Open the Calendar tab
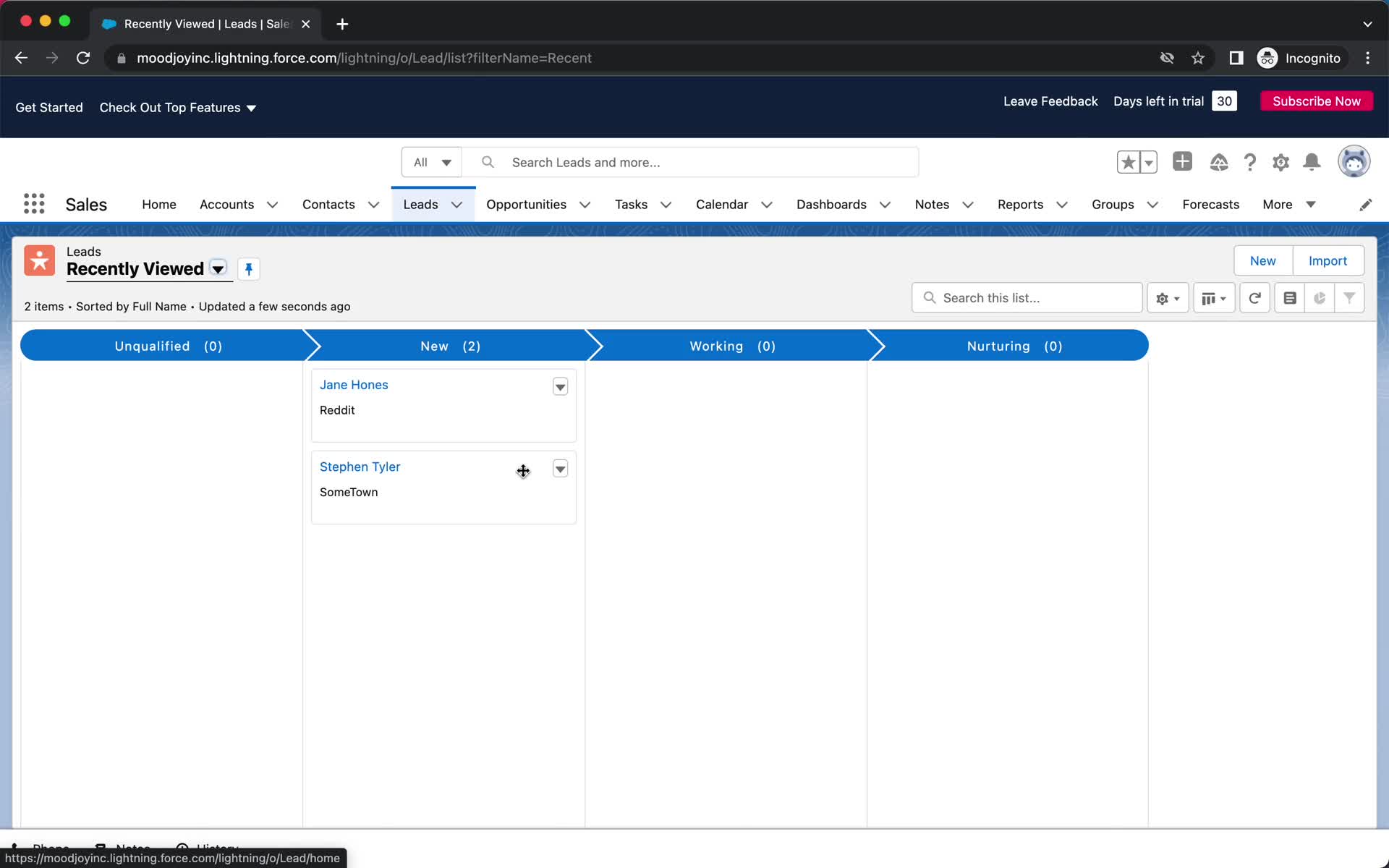Viewport: 1389px width, 868px height. point(722,205)
